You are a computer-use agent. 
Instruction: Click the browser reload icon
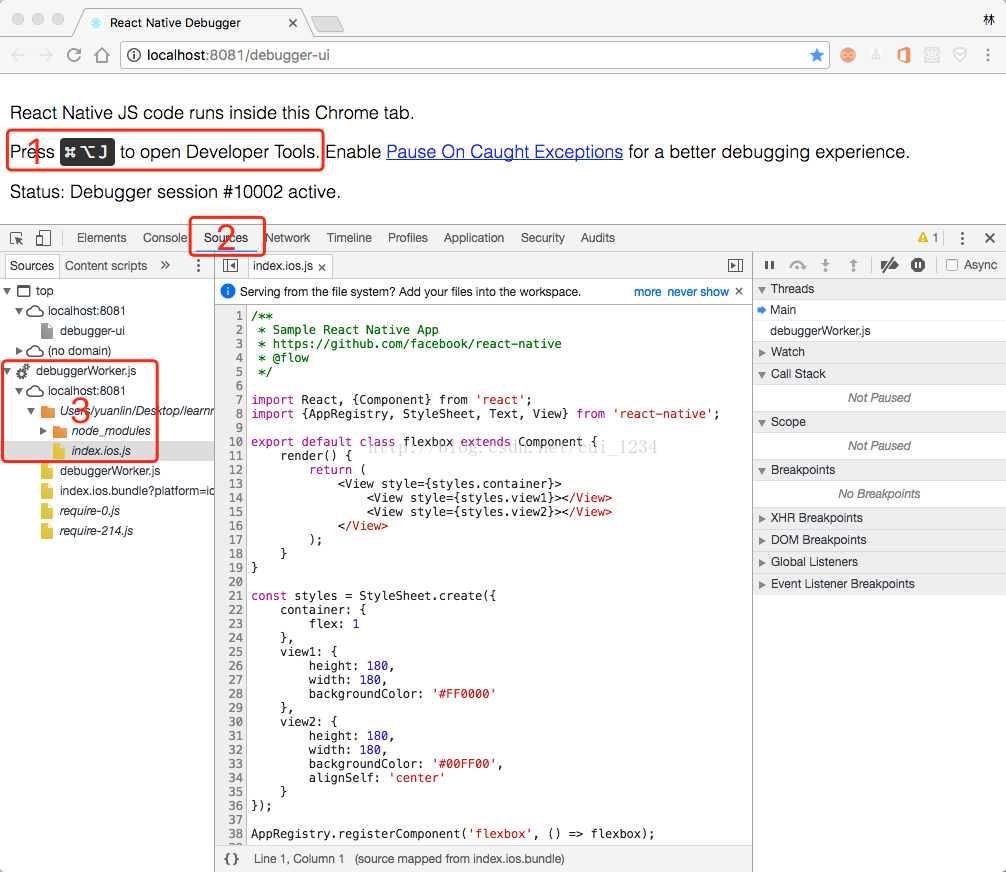click(74, 55)
